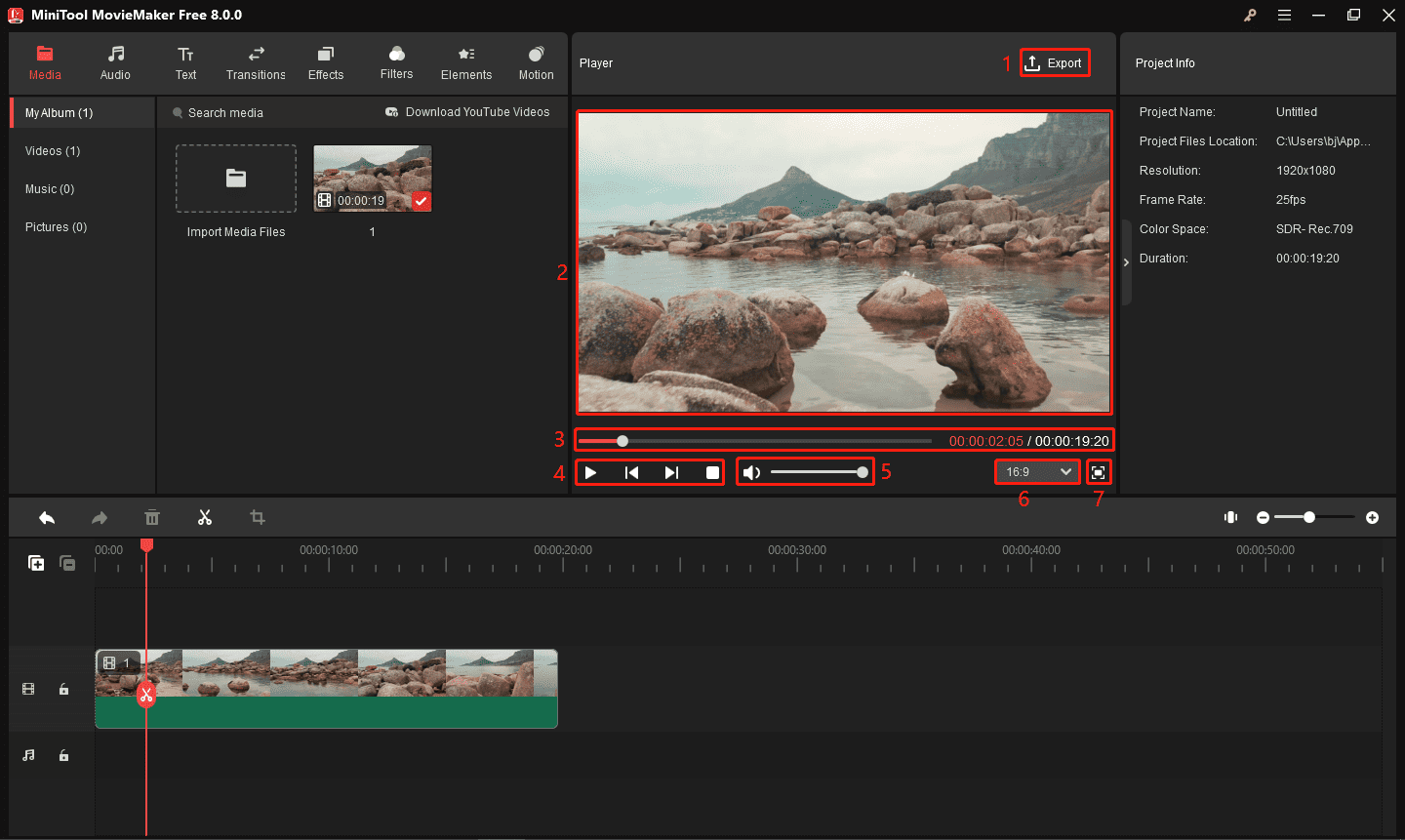This screenshot has height=840, width=1405.
Task: Go to the previous frame
Action: tap(631, 472)
